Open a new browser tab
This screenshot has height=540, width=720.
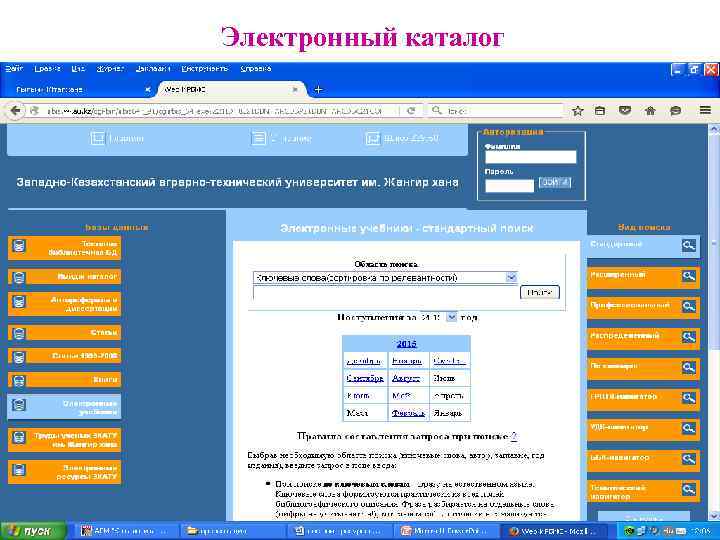tap(318, 90)
